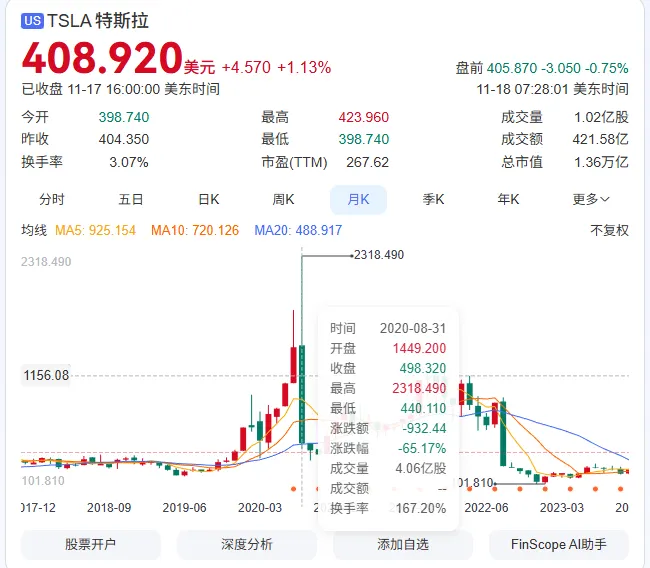
Task: Select the 月K chart tab
Action: 358,199
